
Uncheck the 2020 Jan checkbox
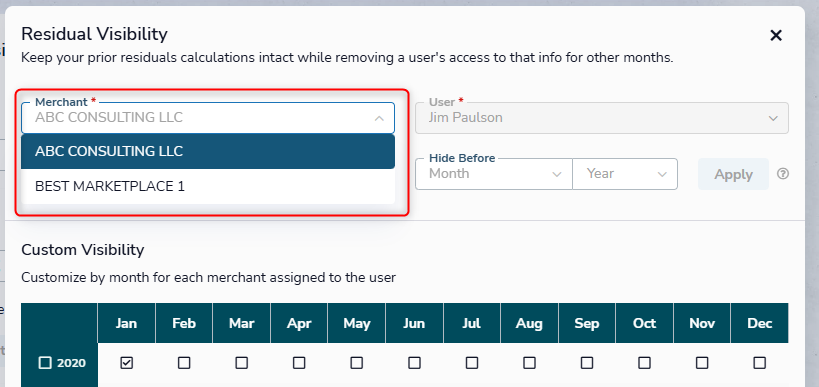point(126,362)
